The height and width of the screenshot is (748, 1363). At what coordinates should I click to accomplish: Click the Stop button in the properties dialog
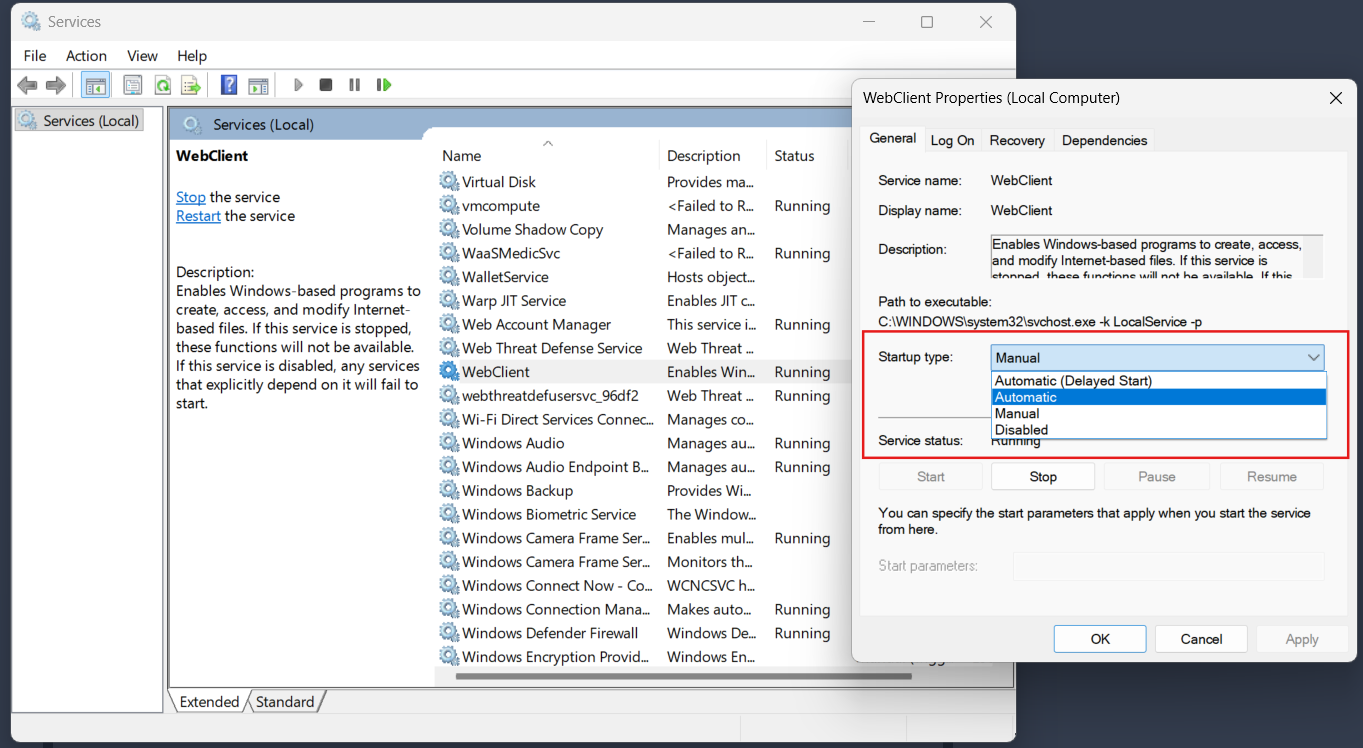coord(1043,477)
